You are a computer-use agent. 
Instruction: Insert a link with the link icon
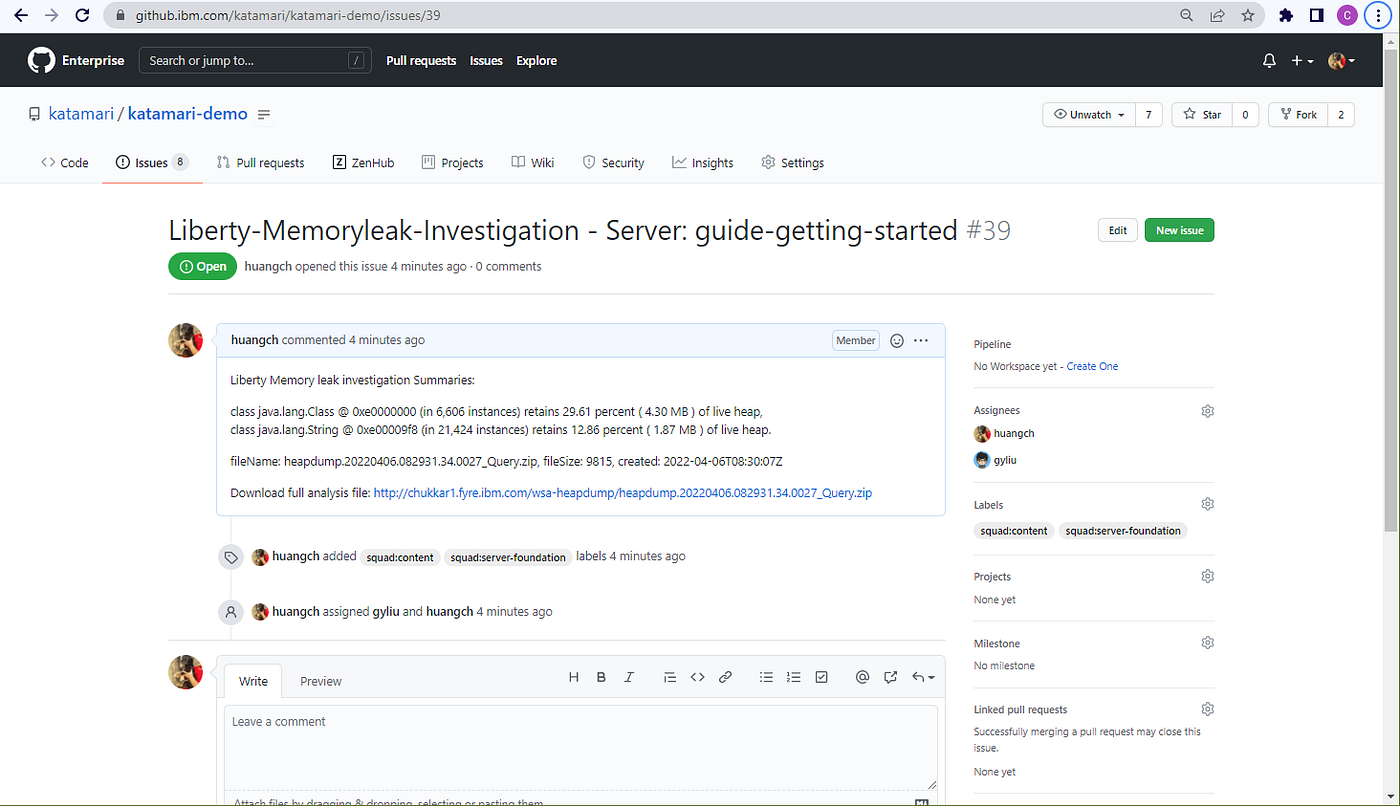[x=725, y=677]
